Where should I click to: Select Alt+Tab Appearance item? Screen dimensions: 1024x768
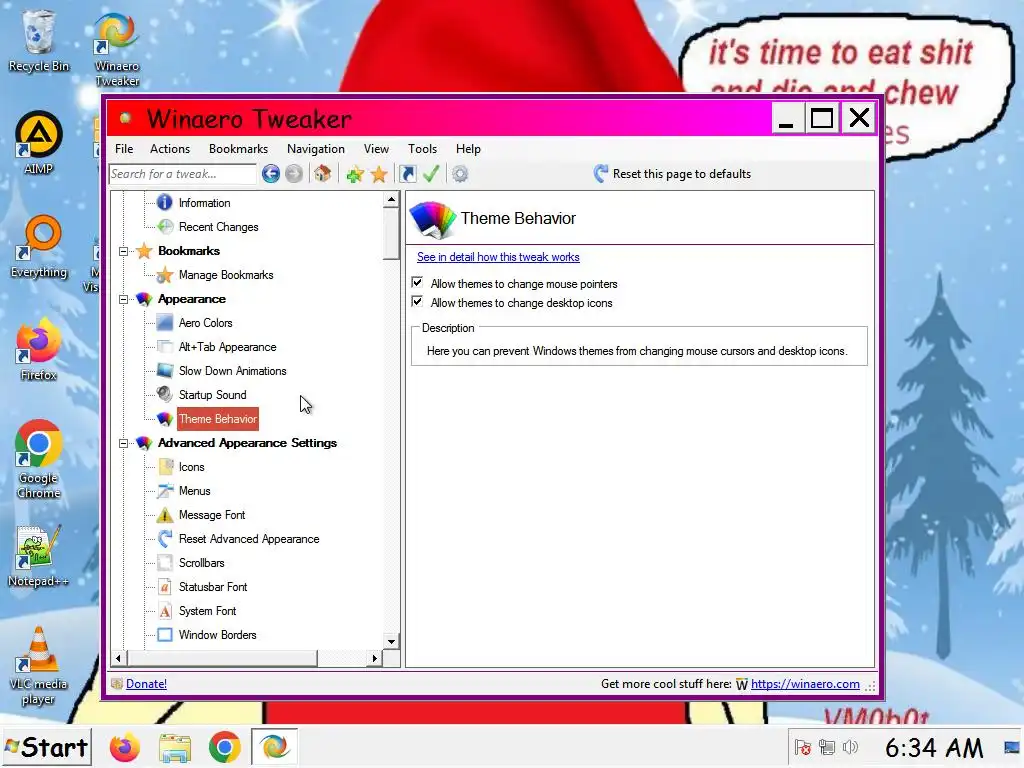click(x=227, y=347)
